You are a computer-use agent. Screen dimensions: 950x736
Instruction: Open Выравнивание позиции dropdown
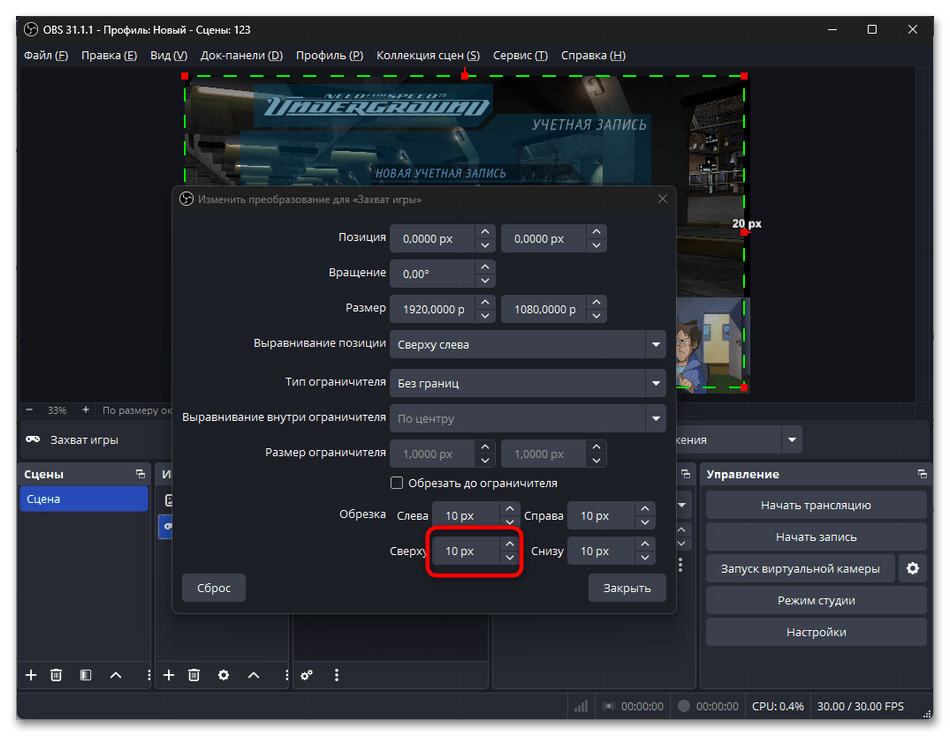coord(528,344)
